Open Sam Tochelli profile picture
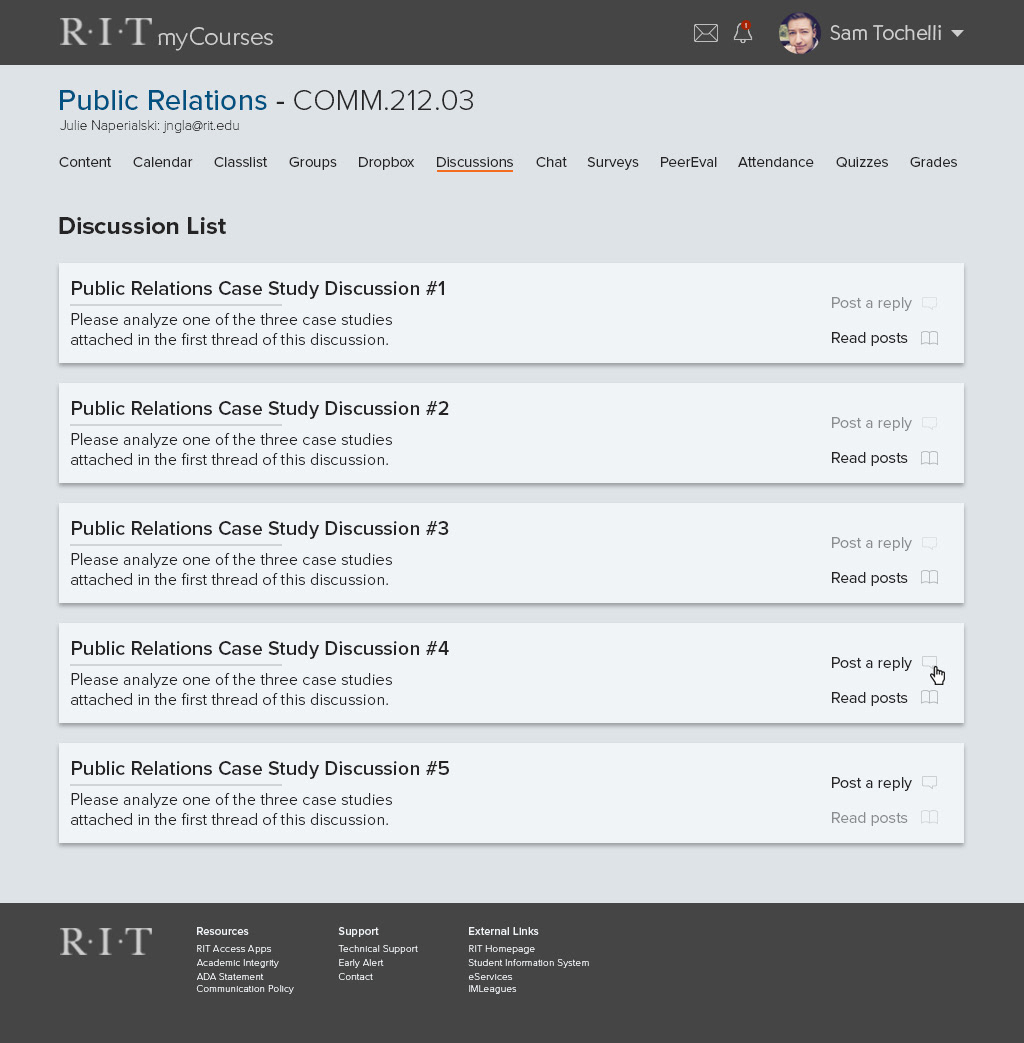 tap(799, 33)
